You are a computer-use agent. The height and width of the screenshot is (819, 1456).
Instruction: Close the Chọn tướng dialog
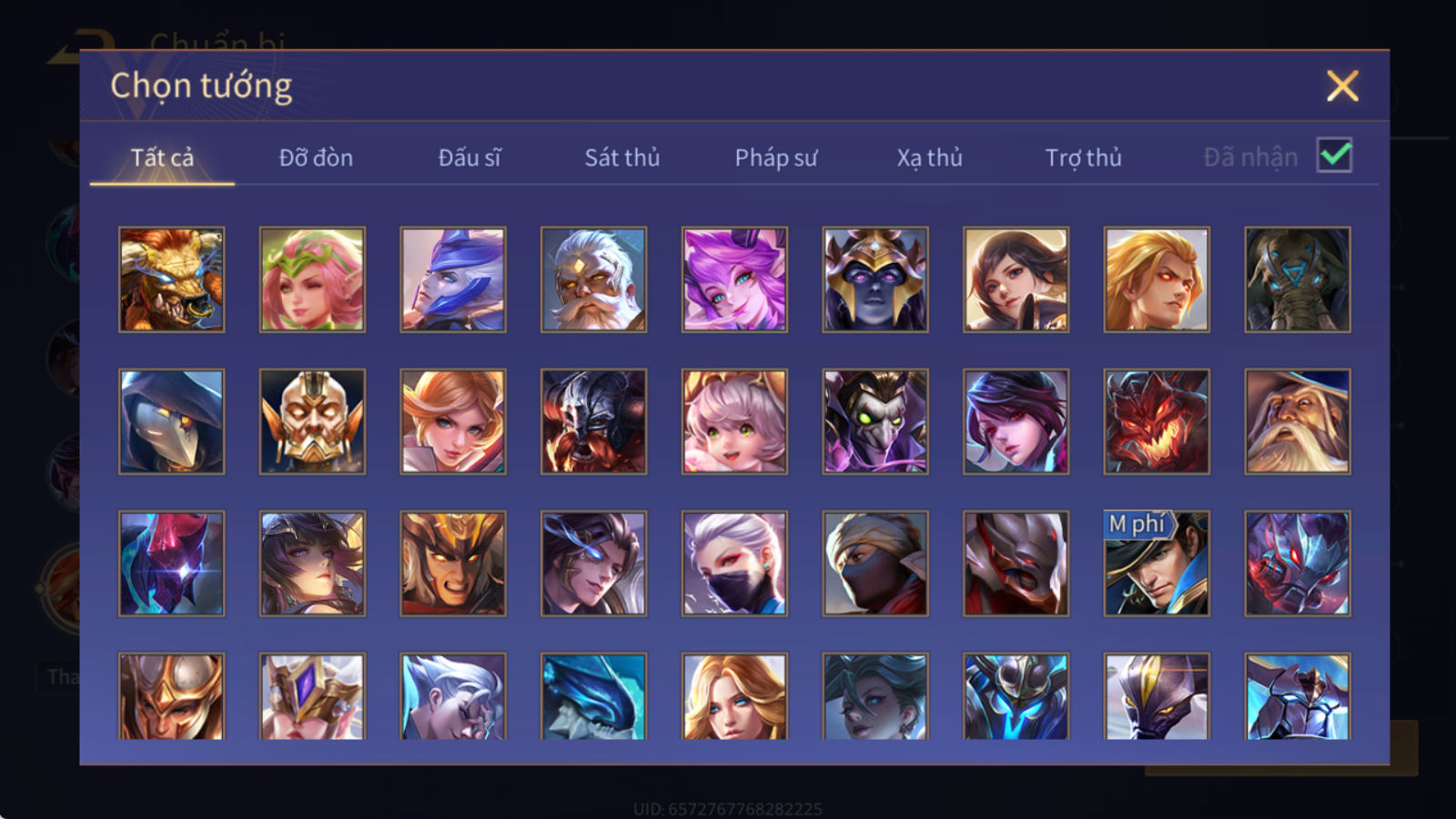click(1342, 86)
